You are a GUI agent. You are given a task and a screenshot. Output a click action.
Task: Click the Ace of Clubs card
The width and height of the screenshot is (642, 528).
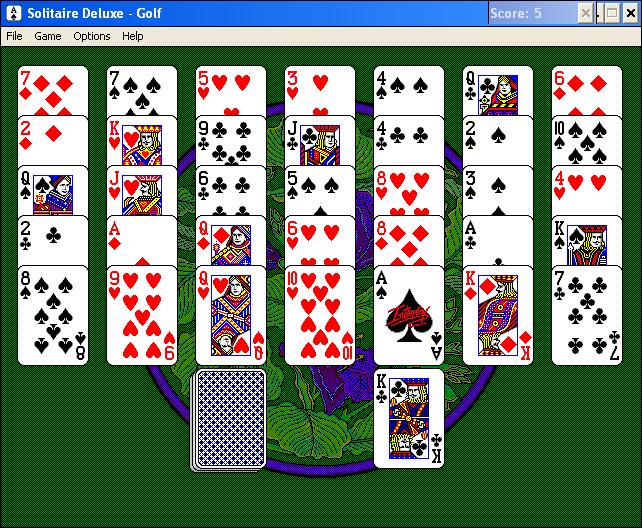click(498, 241)
